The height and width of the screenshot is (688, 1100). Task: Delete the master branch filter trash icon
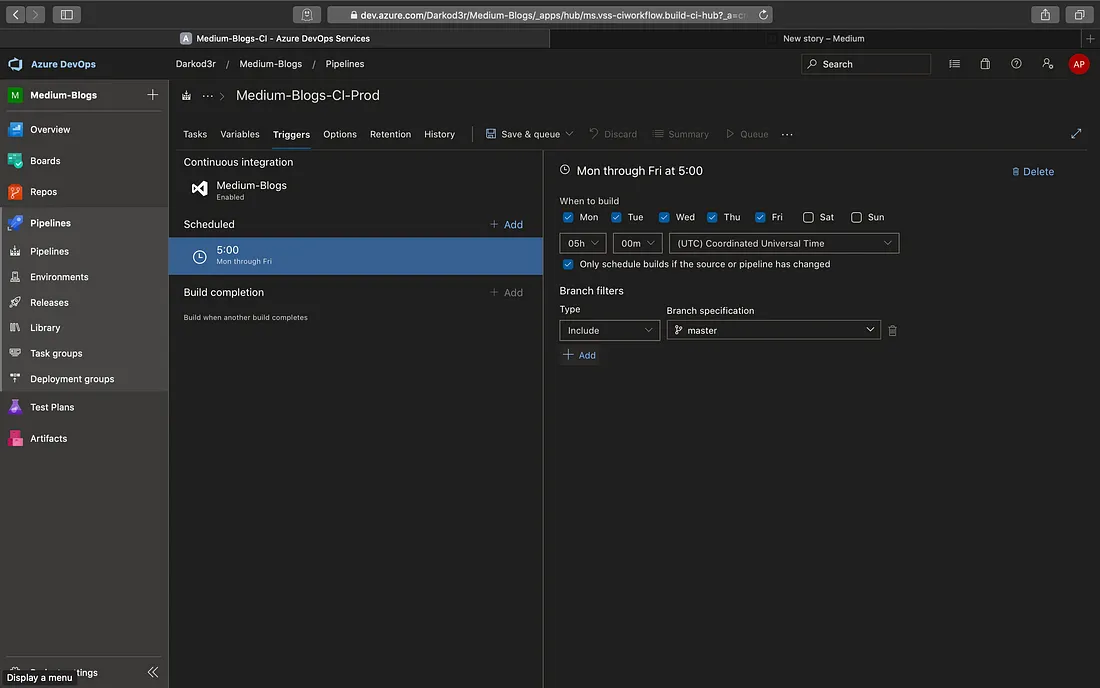pyautogui.click(x=892, y=330)
